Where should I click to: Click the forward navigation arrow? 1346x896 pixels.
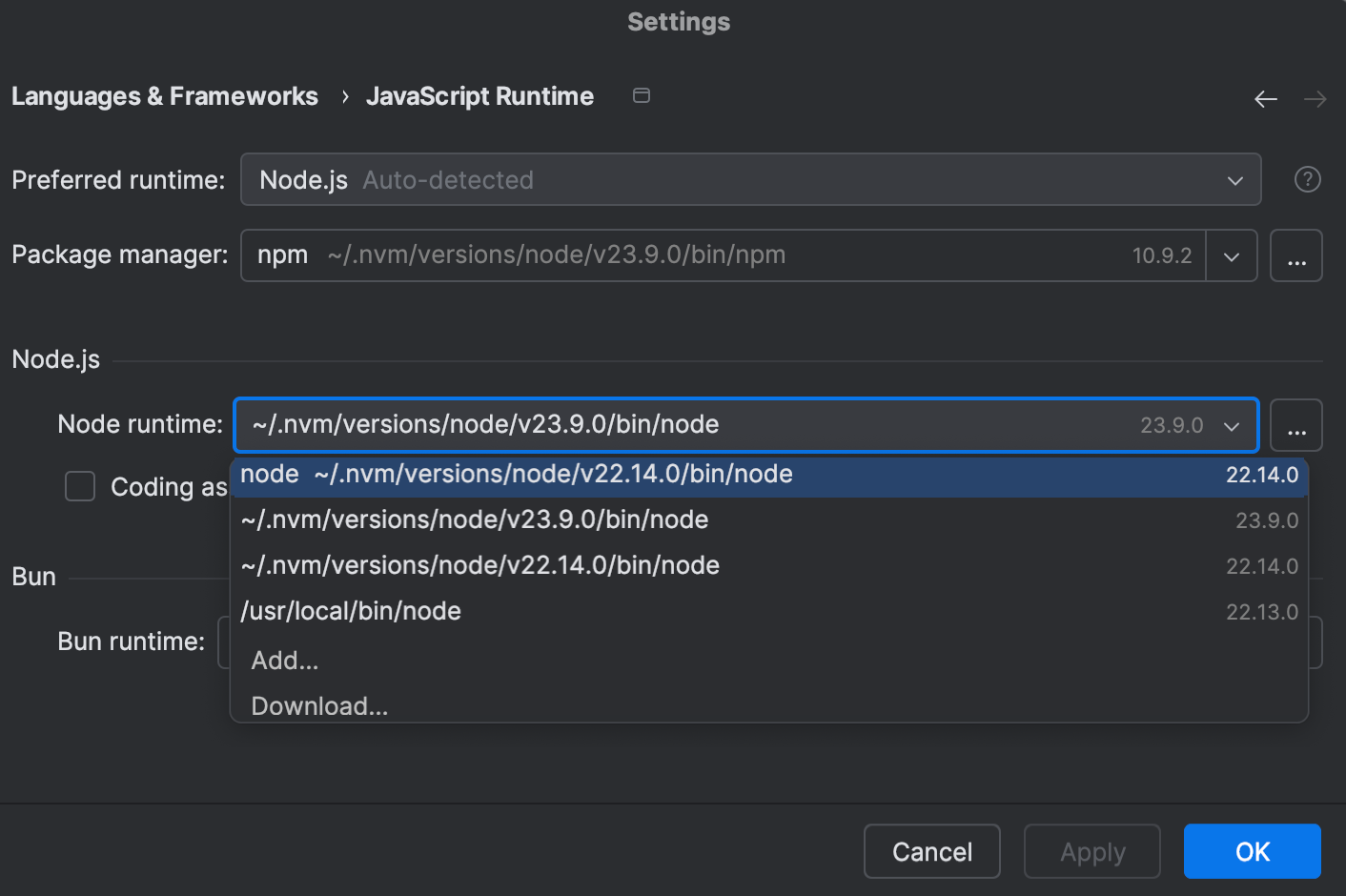pos(1315,98)
